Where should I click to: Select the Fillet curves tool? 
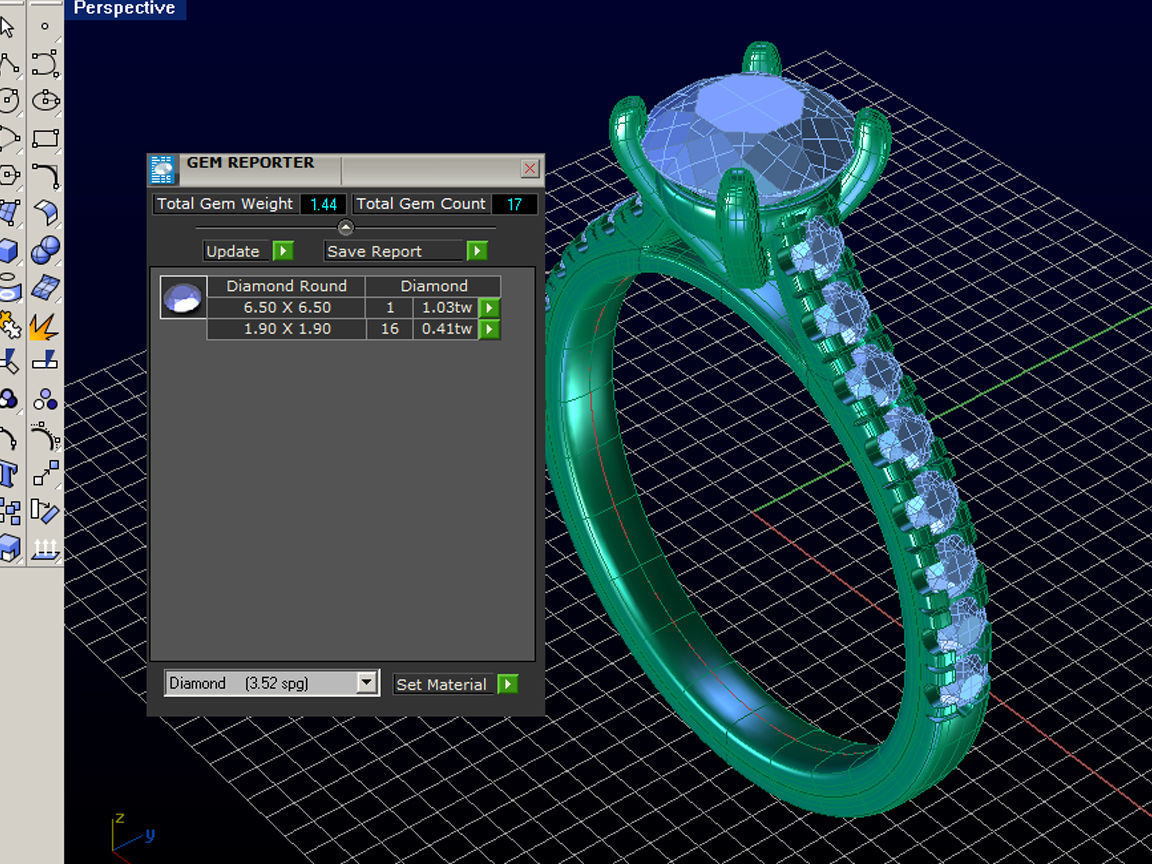[x=45, y=176]
